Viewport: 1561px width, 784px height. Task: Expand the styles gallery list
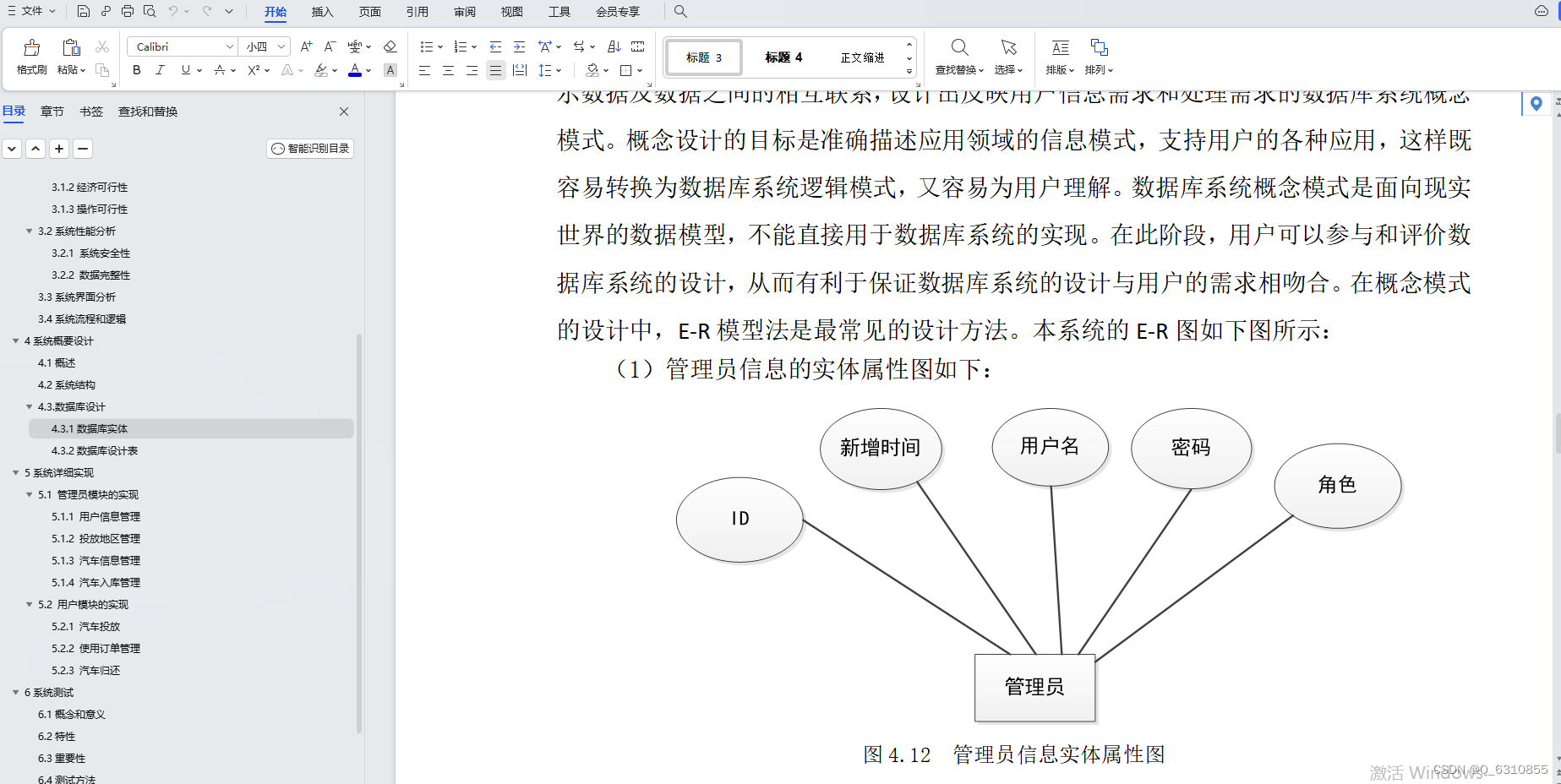coord(909,71)
